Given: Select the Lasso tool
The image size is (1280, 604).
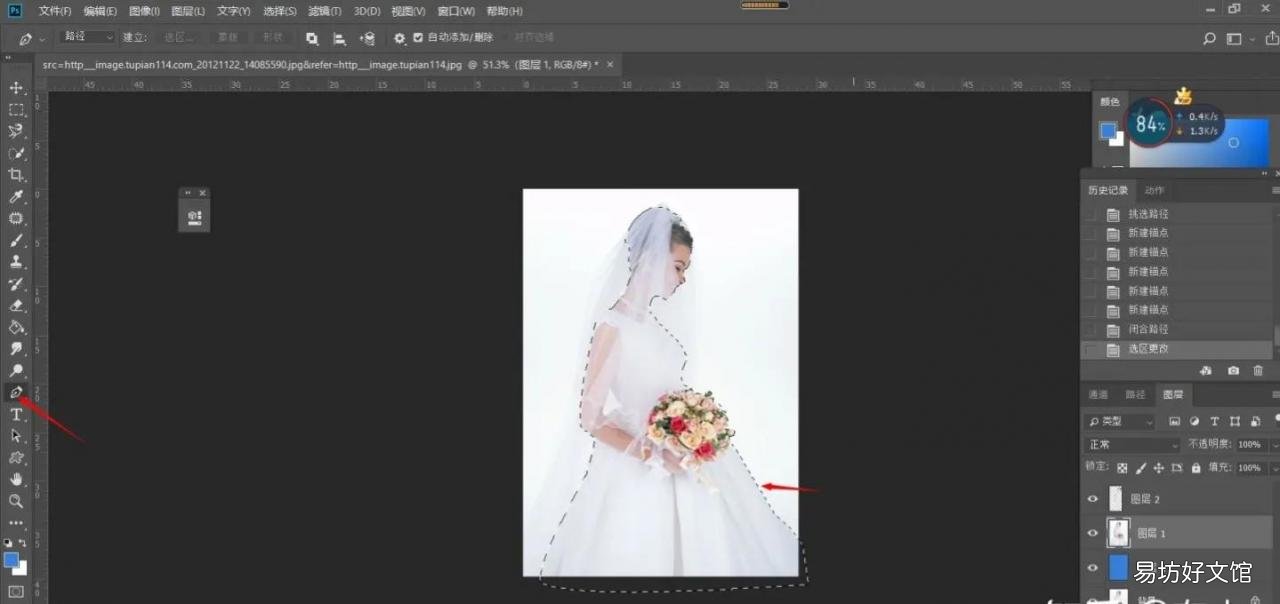Looking at the screenshot, I should [x=16, y=131].
